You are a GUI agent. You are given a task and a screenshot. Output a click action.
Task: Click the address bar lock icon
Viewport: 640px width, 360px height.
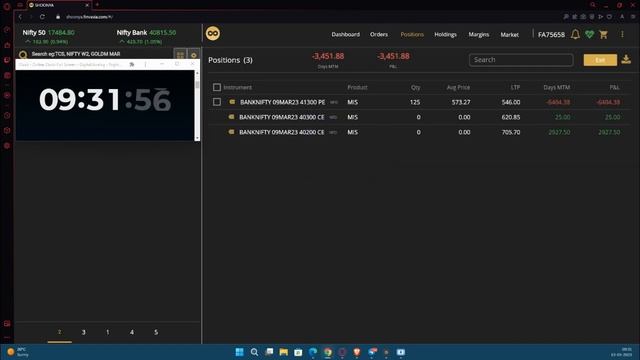tap(58, 17)
